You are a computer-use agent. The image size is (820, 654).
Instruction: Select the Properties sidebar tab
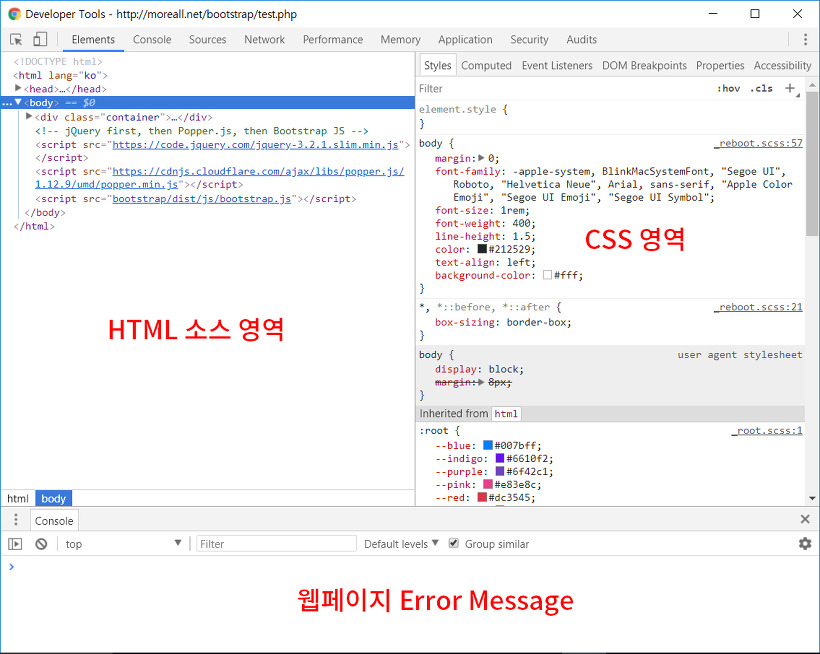click(720, 65)
